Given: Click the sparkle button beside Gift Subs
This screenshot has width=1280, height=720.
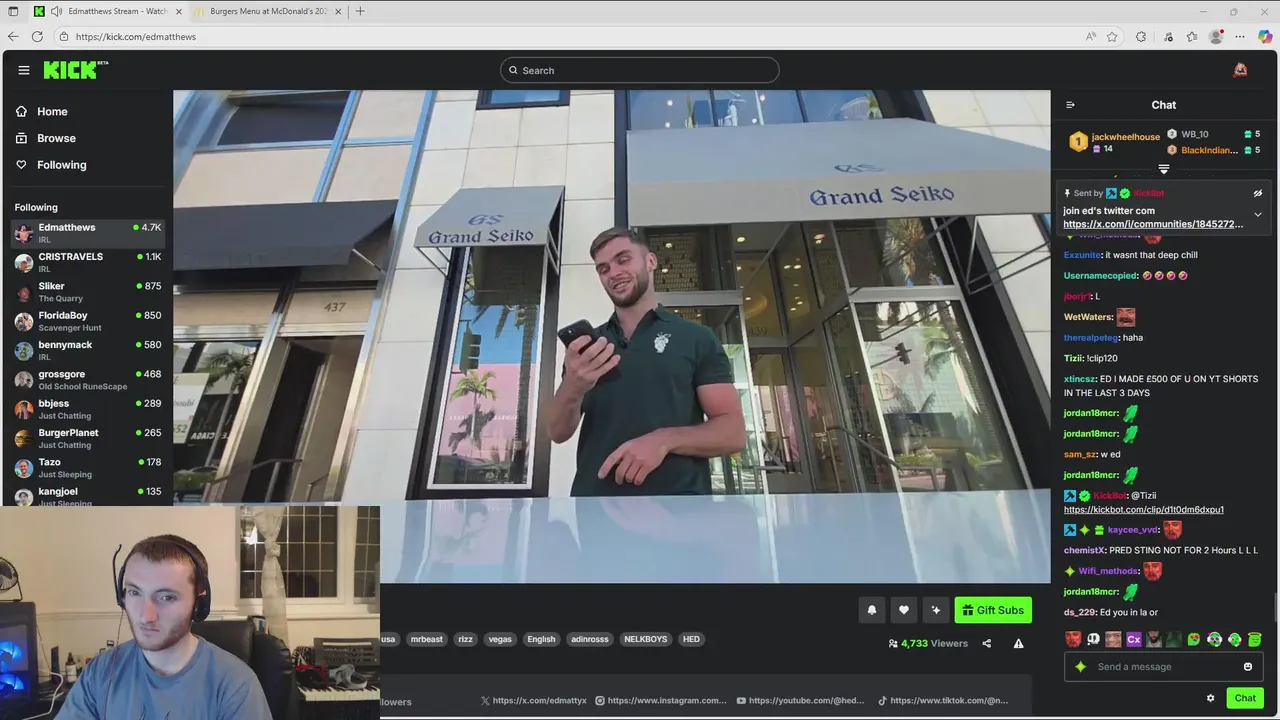Looking at the screenshot, I should click(x=936, y=610).
